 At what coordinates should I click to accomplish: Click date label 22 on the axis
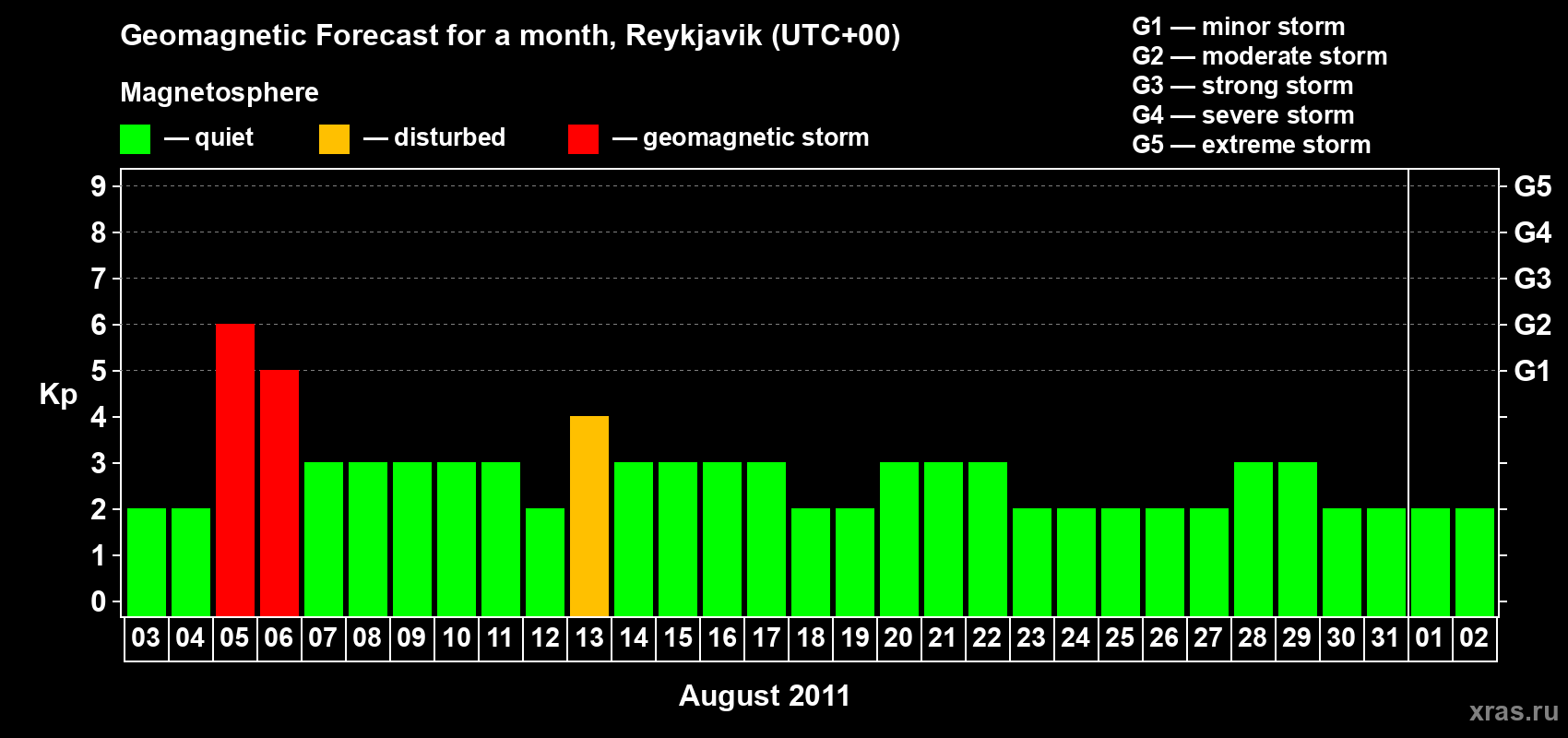(x=987, y=637)
